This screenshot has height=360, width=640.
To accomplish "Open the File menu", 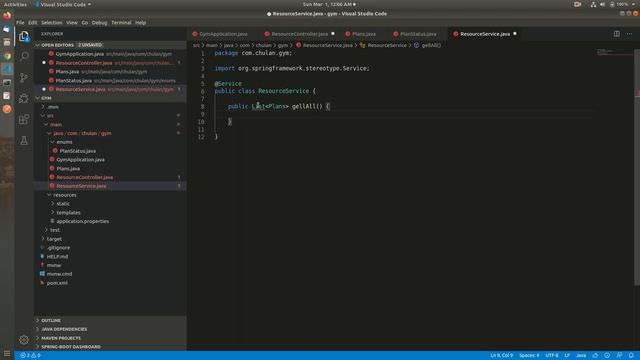I will 20,23.
